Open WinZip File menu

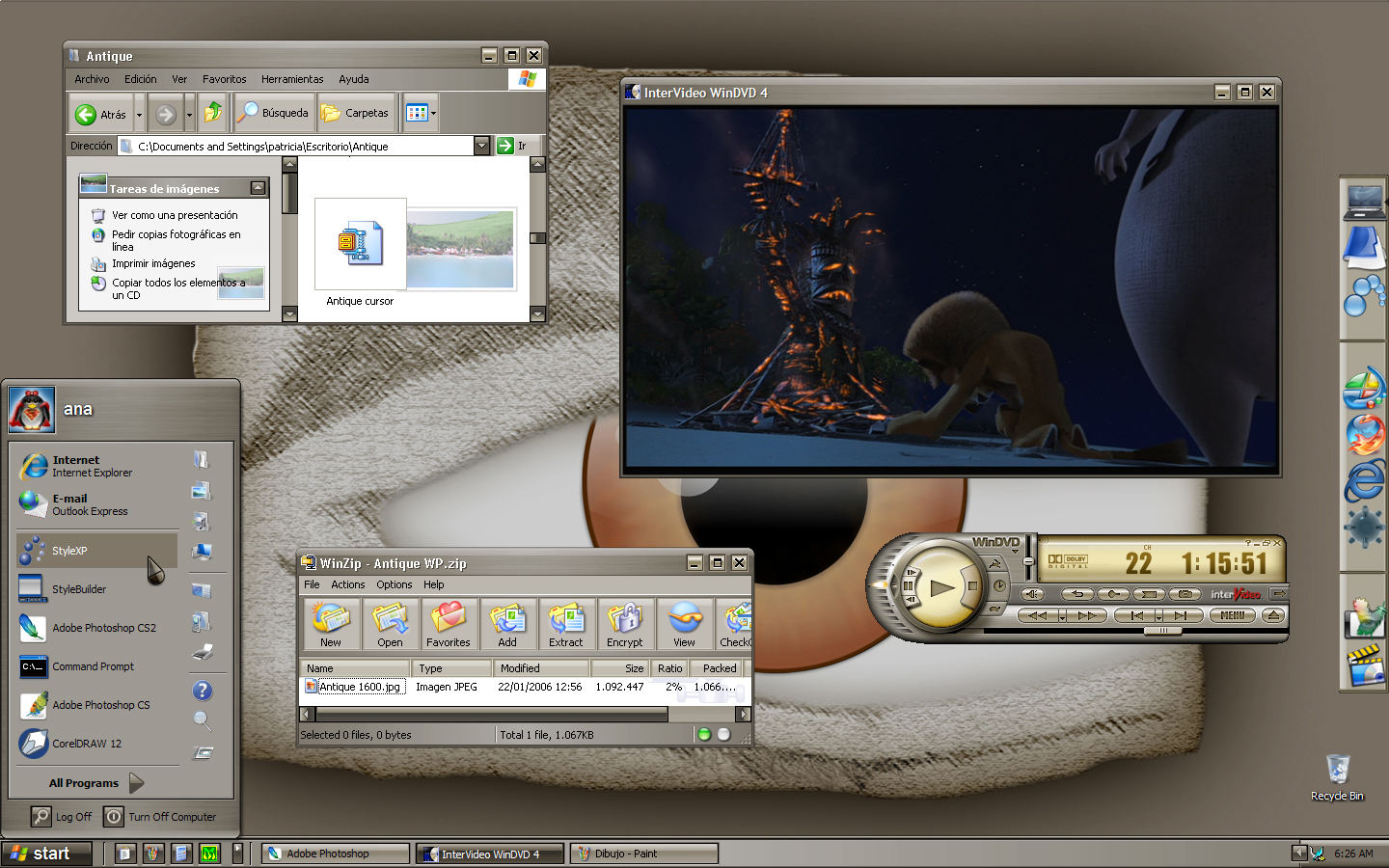pos(312,584)
